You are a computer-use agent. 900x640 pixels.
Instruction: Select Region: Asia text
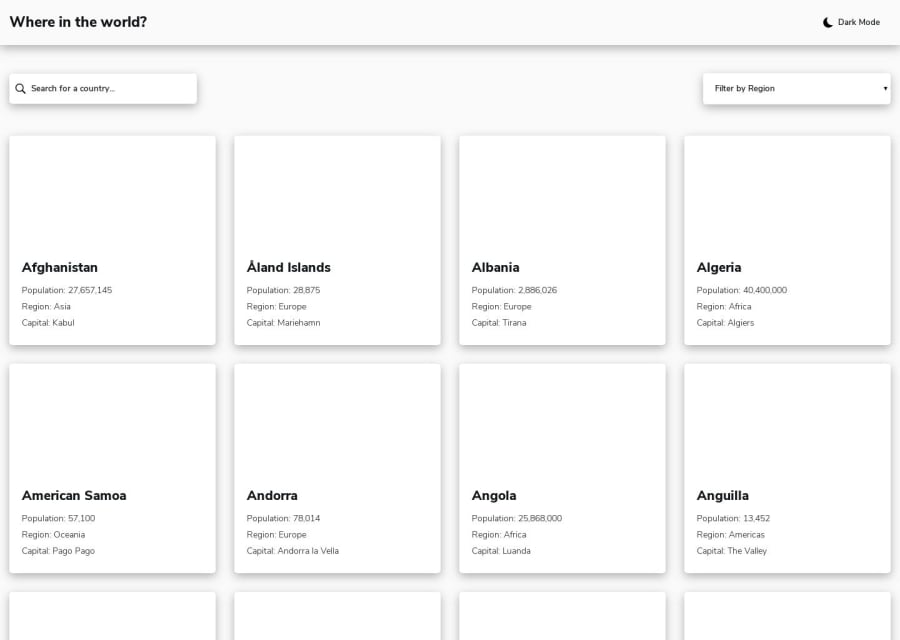pyautogui.click(x=46, y=307)
